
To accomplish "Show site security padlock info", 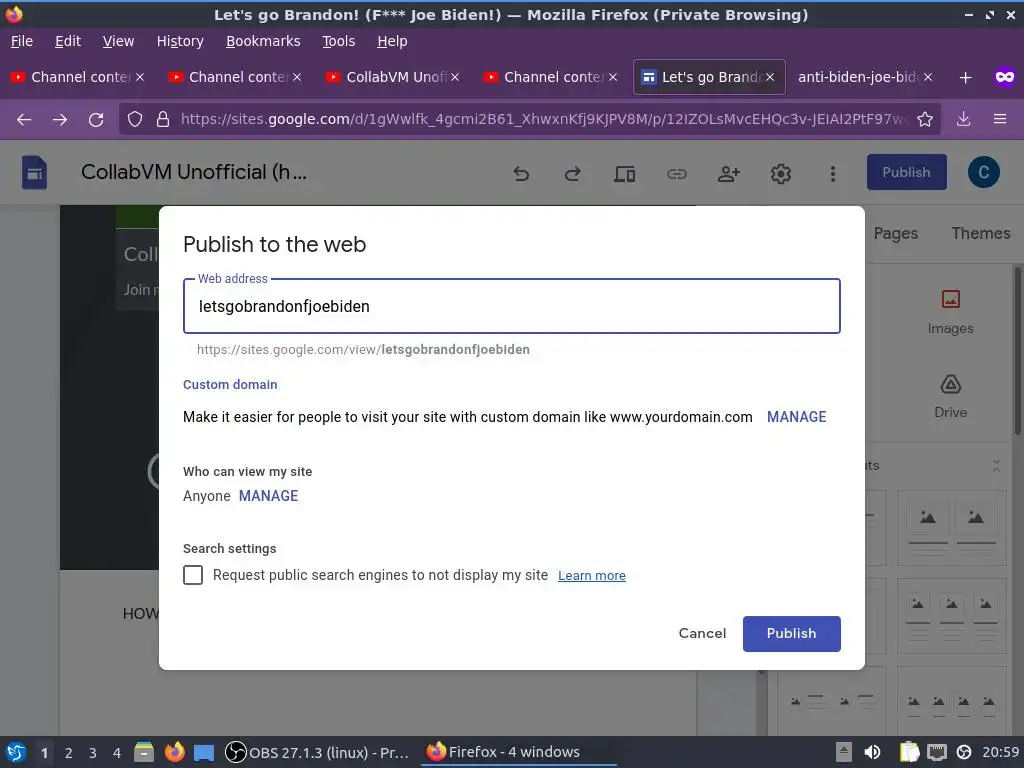I will [x=163, y=119].
